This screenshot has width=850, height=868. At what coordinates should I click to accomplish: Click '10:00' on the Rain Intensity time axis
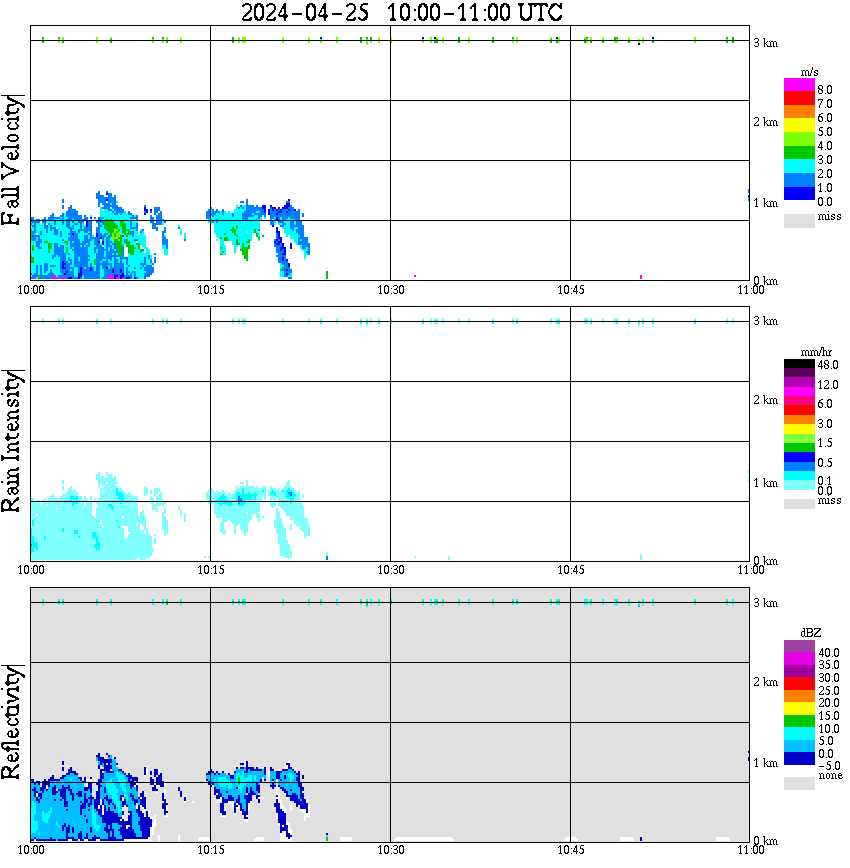tap(31, 570)
